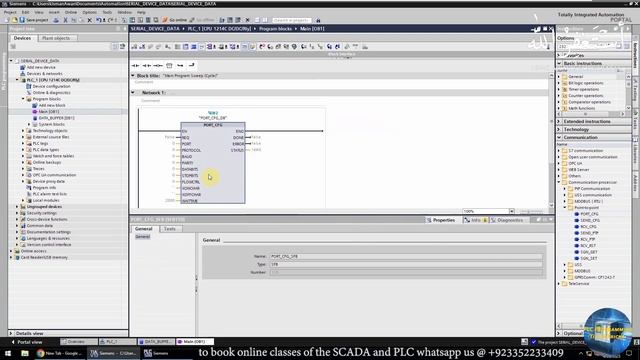Open Chrome New Tab taskbar item
The width and height of the screenshot is (640, 360).
tap(60, 353)
